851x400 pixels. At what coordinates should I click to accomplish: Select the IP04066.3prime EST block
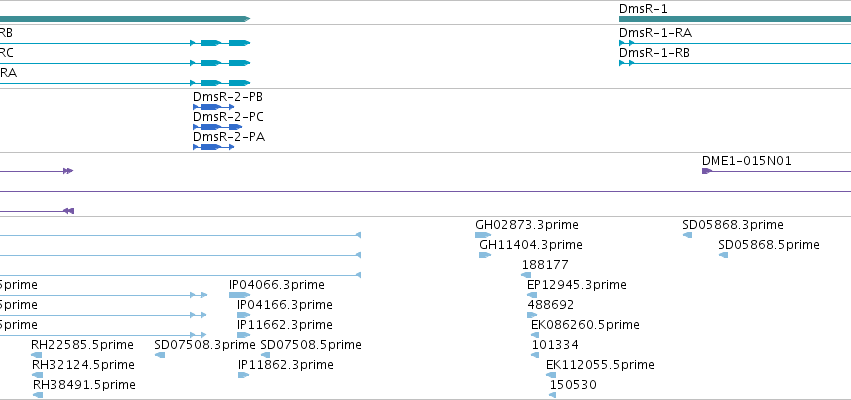coord(239,295)
